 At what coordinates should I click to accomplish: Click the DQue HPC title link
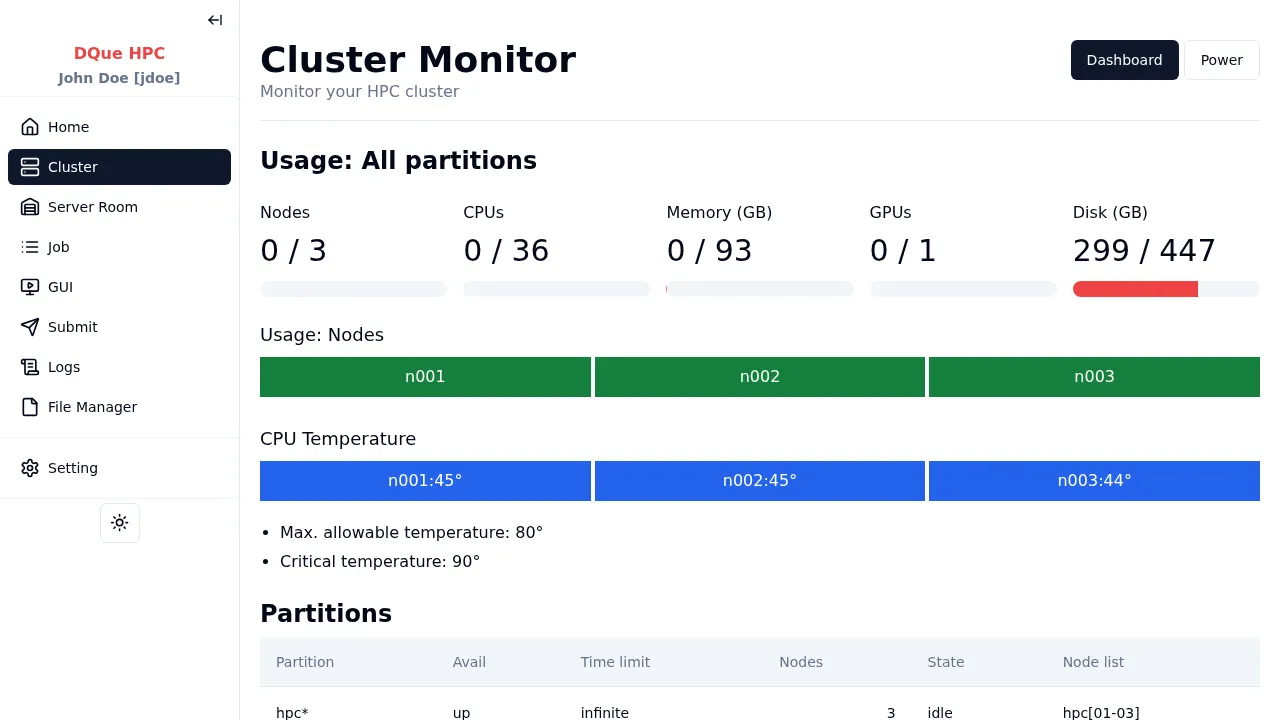tap(119, 53)
